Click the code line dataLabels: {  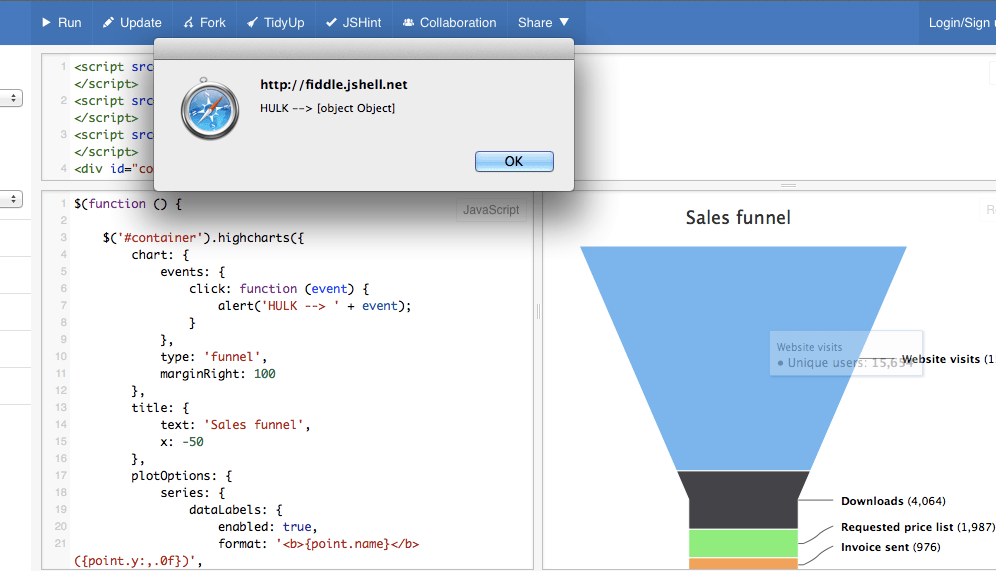[236, 510]
